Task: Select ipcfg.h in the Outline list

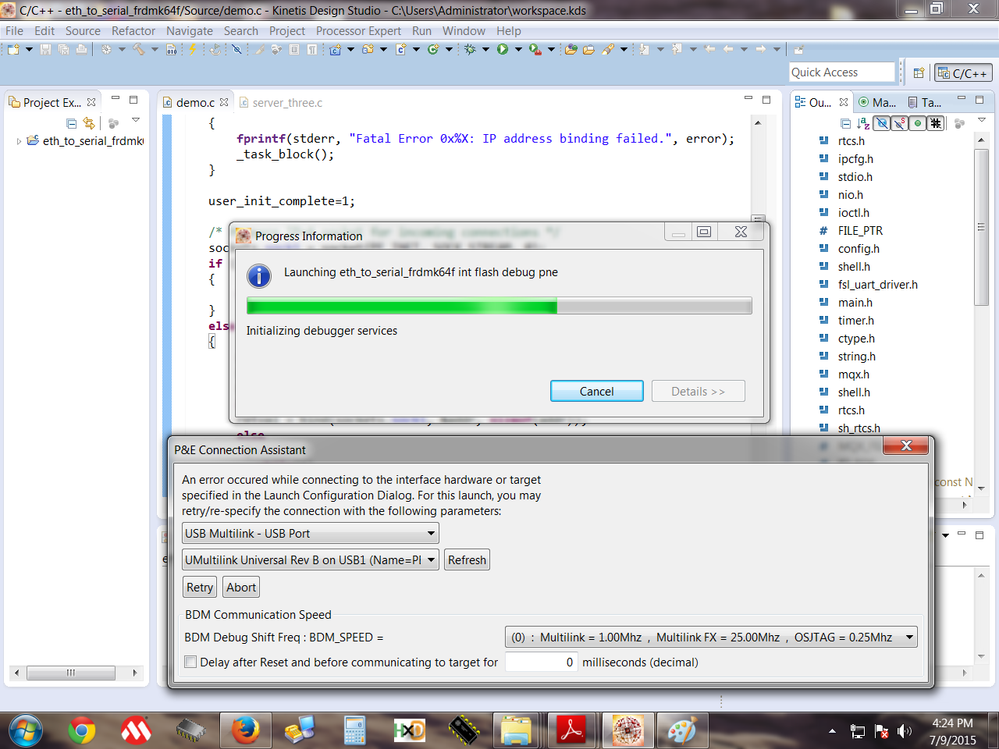Action: click(855, 159)
